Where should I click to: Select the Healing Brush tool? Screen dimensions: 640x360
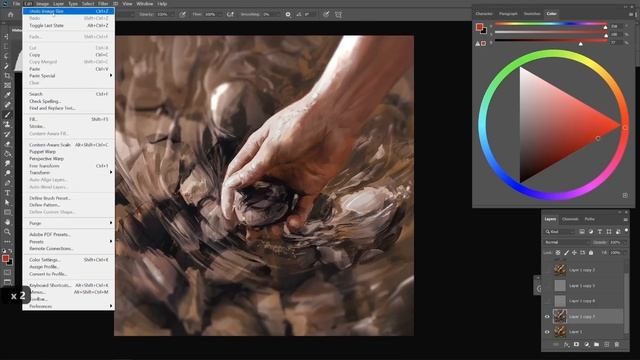pyautogui.click(x=7, y=105)
